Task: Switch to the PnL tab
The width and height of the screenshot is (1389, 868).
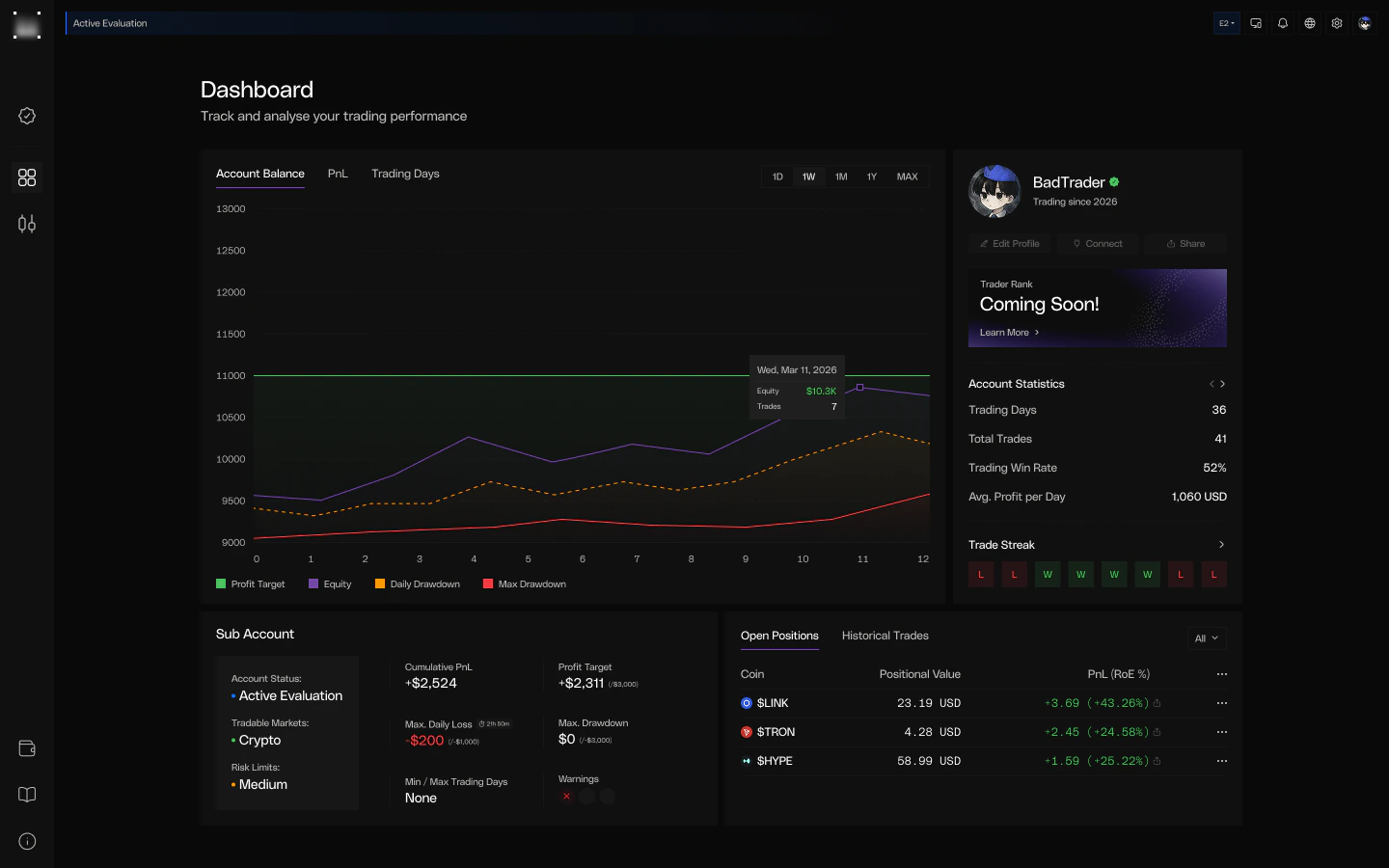Action: [338, 174]
